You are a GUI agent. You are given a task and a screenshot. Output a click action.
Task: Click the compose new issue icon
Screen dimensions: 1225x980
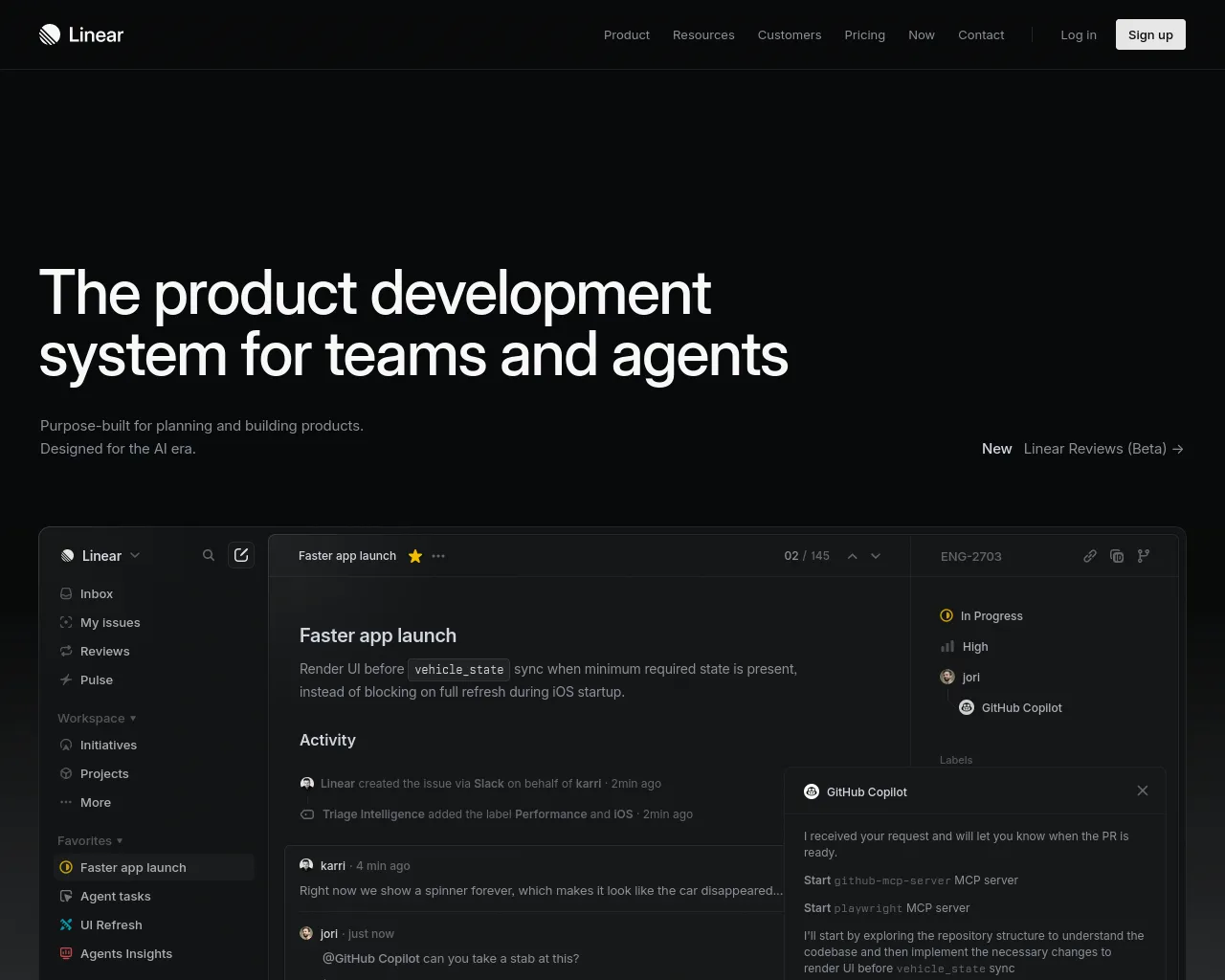(x=241, y=555)
